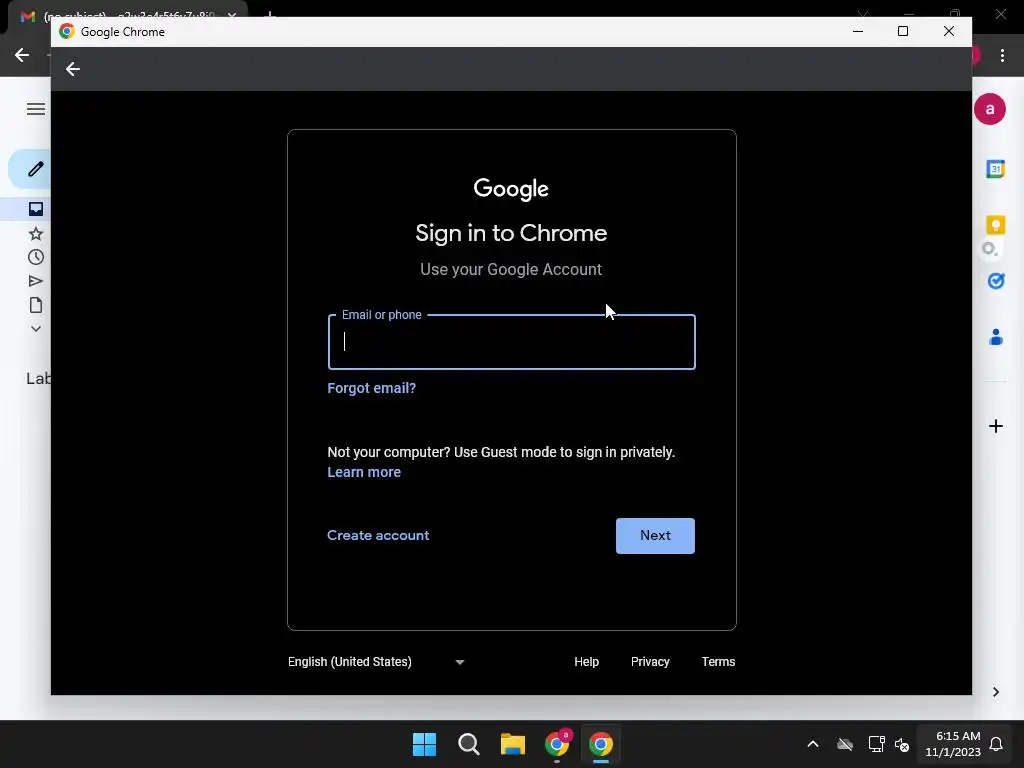Focus the Email or phone field
1024x768 pixels.
pos(511,342)
